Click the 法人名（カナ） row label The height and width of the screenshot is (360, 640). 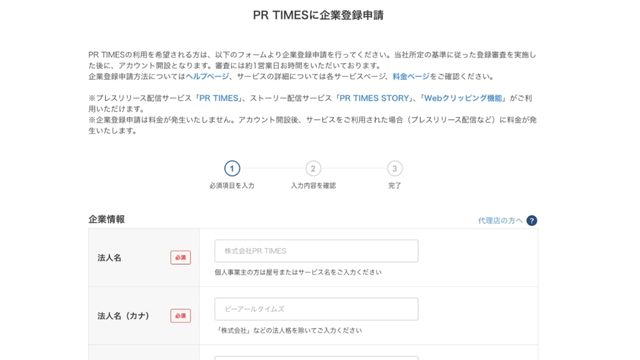point(123,316)
